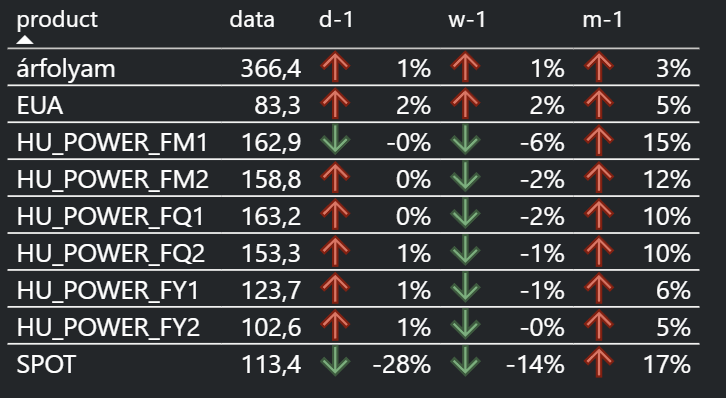Select the SPOT data value 113,4
The image size is (726, 398).
tap(271, 364)
